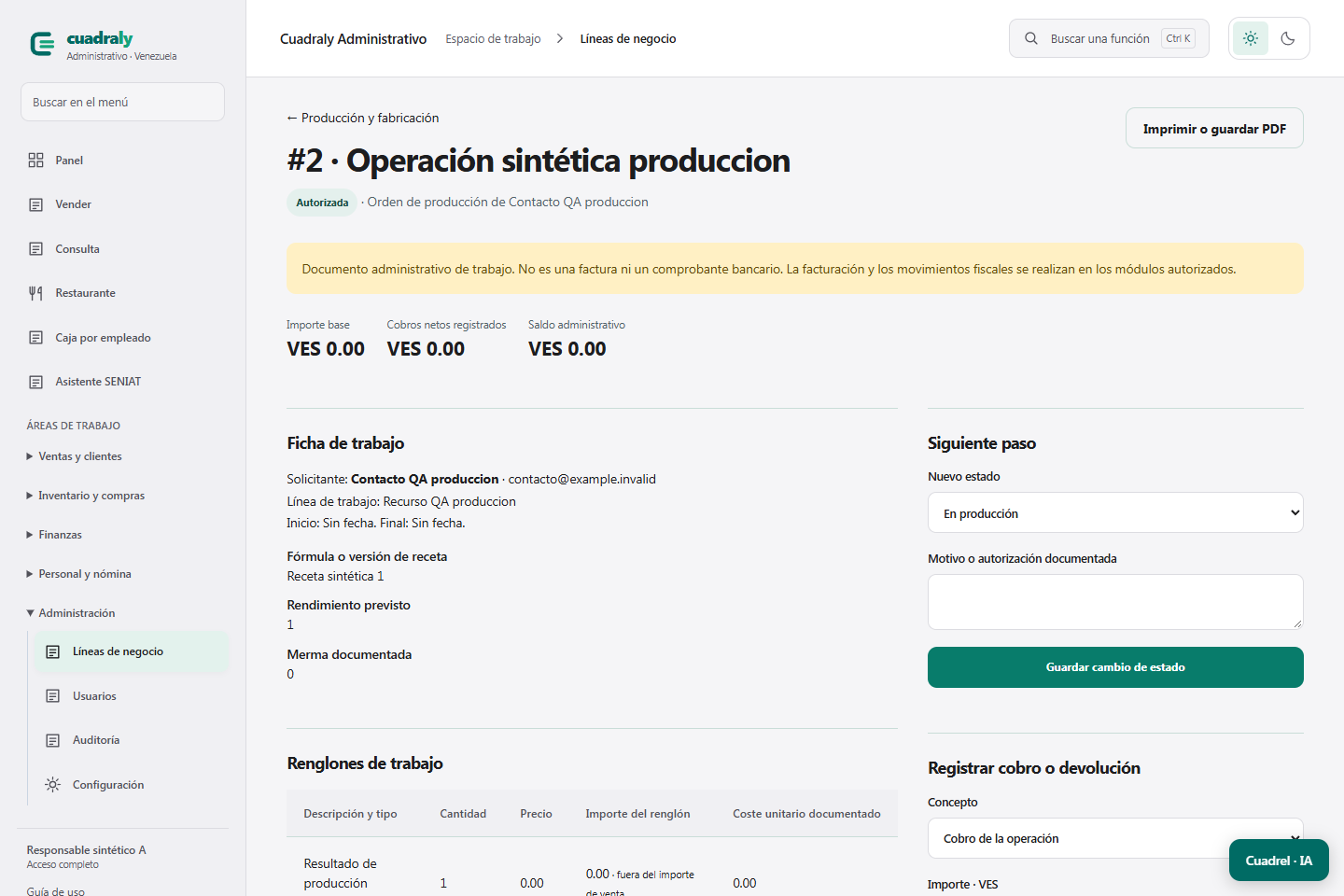The image size is (1344, 896).
Task: Open the Concepto dropdown
Action: point(1115,838)
